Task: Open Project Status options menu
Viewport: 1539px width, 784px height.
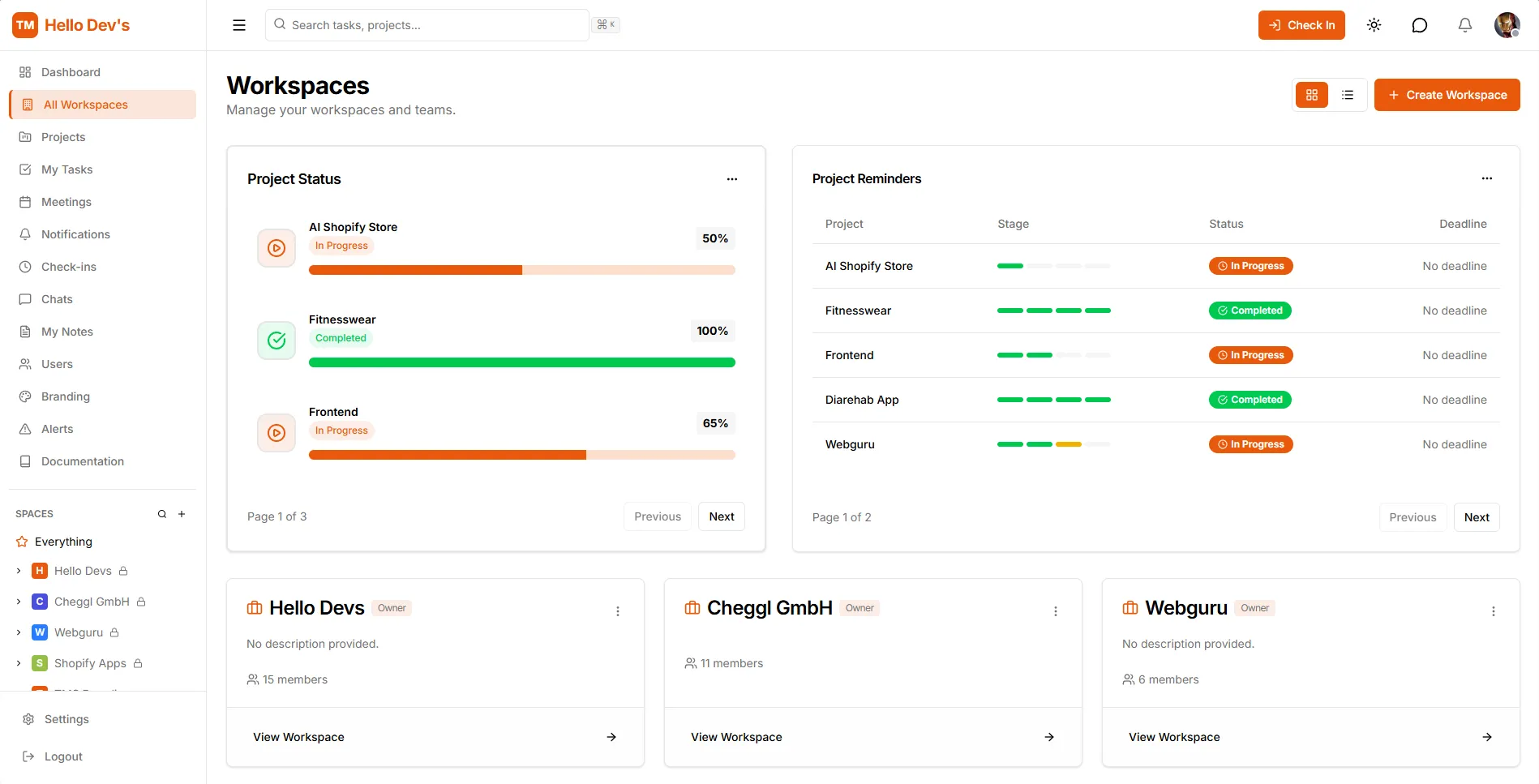Action: (731, 179)
